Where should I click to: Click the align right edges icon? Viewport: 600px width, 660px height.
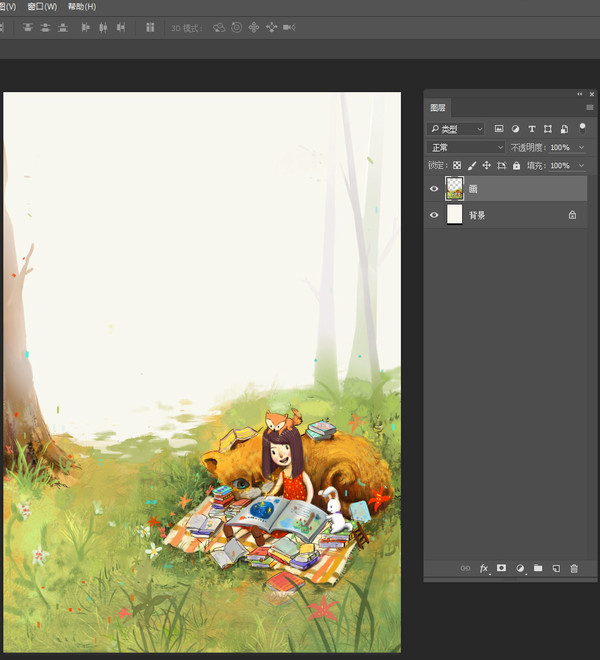121,28
